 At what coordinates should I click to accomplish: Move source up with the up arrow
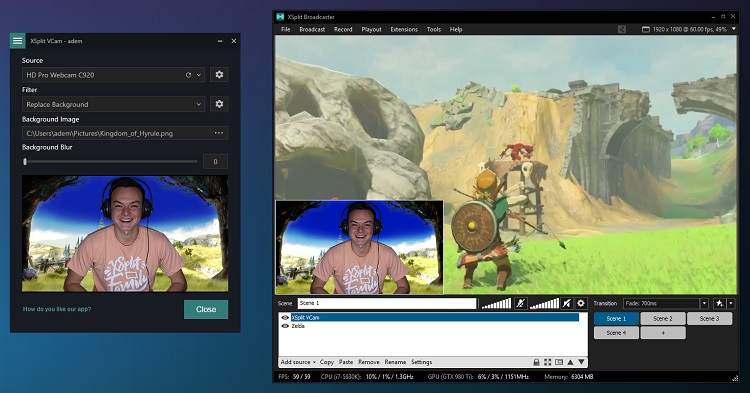(570, 362)
